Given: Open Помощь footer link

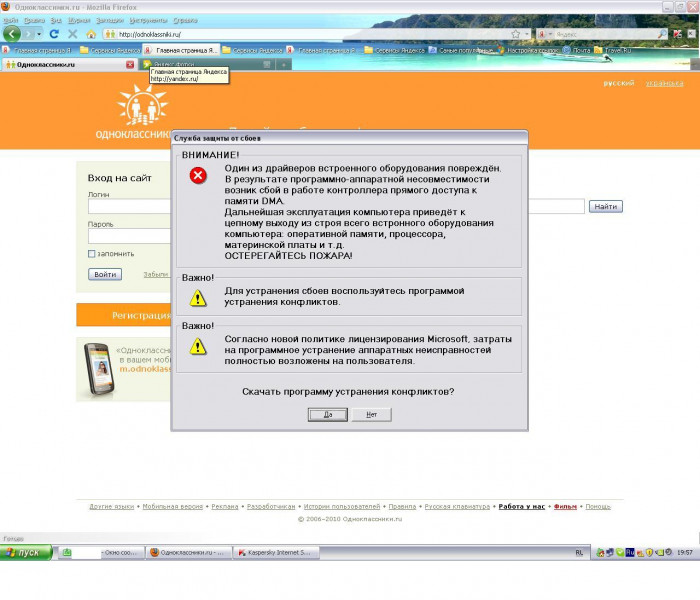Looking at the screenshot, I should [598, 507].
